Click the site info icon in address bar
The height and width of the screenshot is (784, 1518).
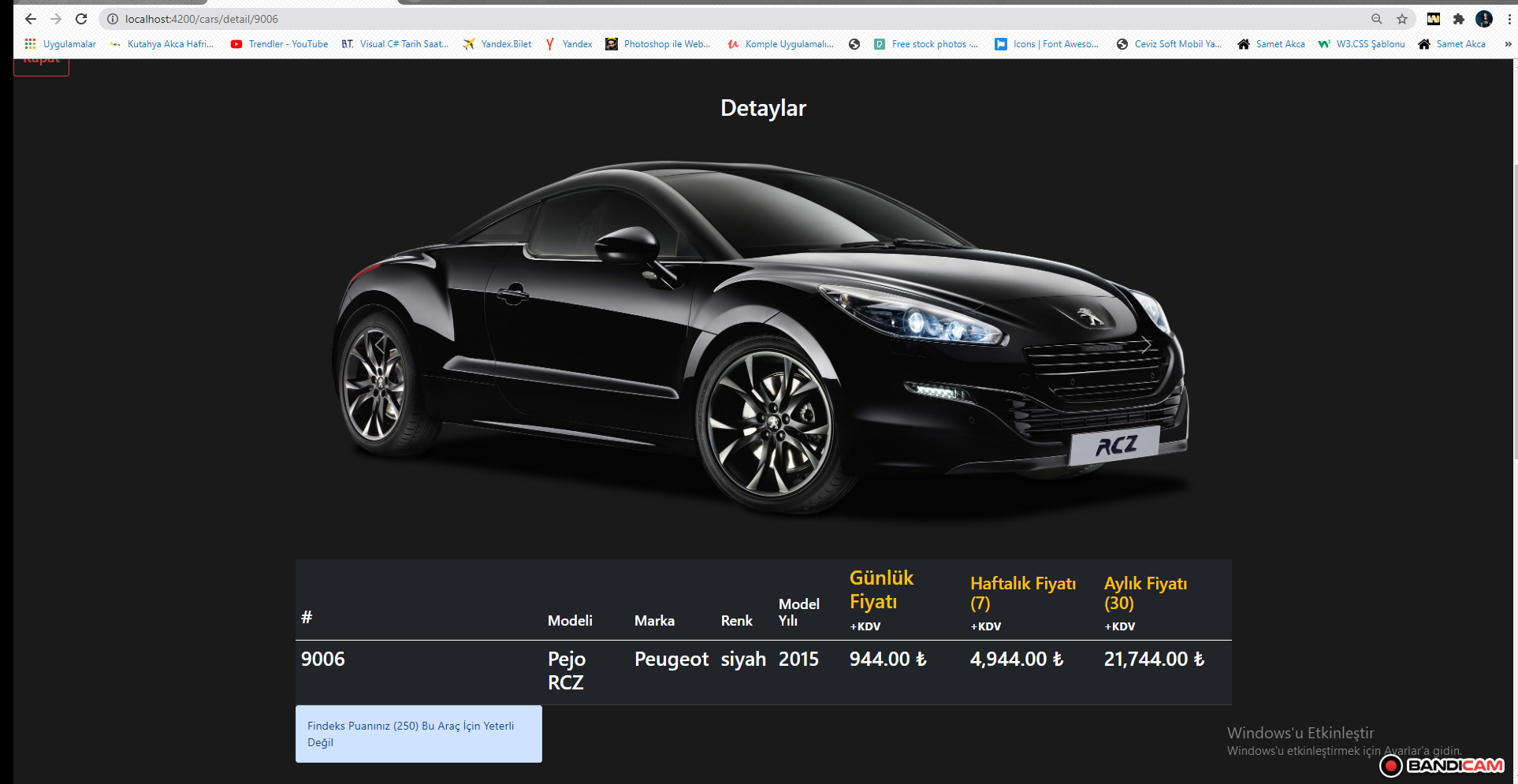pyautogui.click(x=112, y=19)
